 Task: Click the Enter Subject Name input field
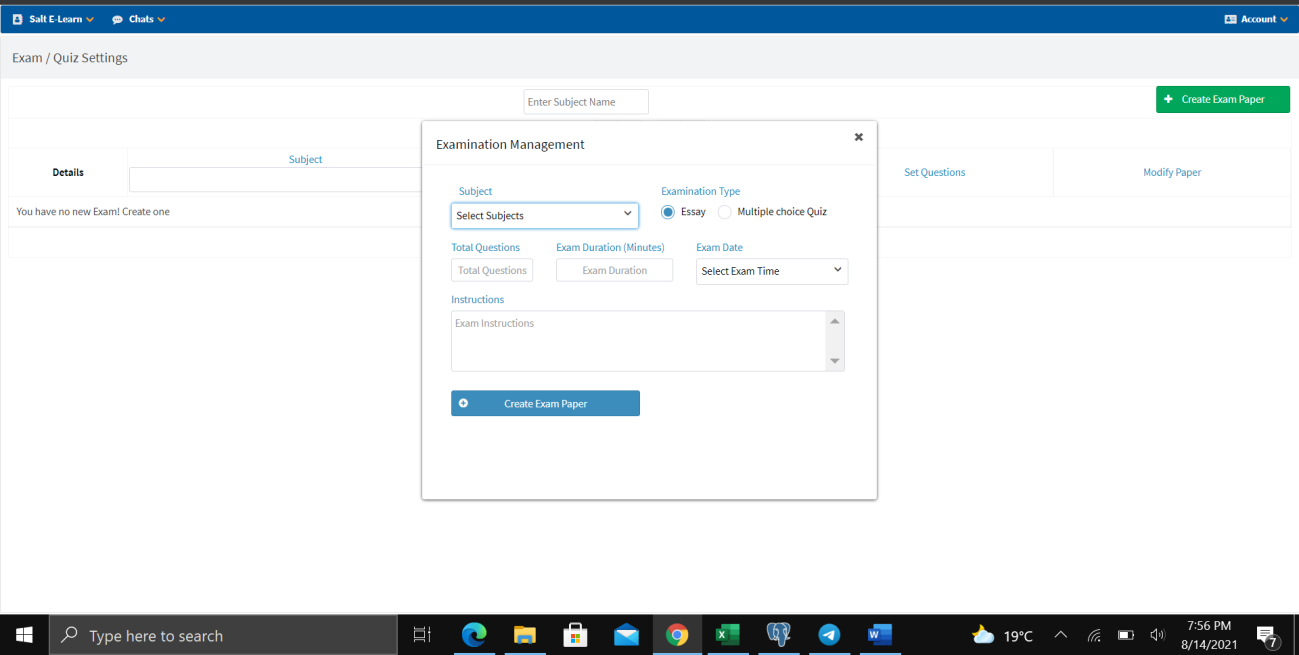(x=585, y=101)
